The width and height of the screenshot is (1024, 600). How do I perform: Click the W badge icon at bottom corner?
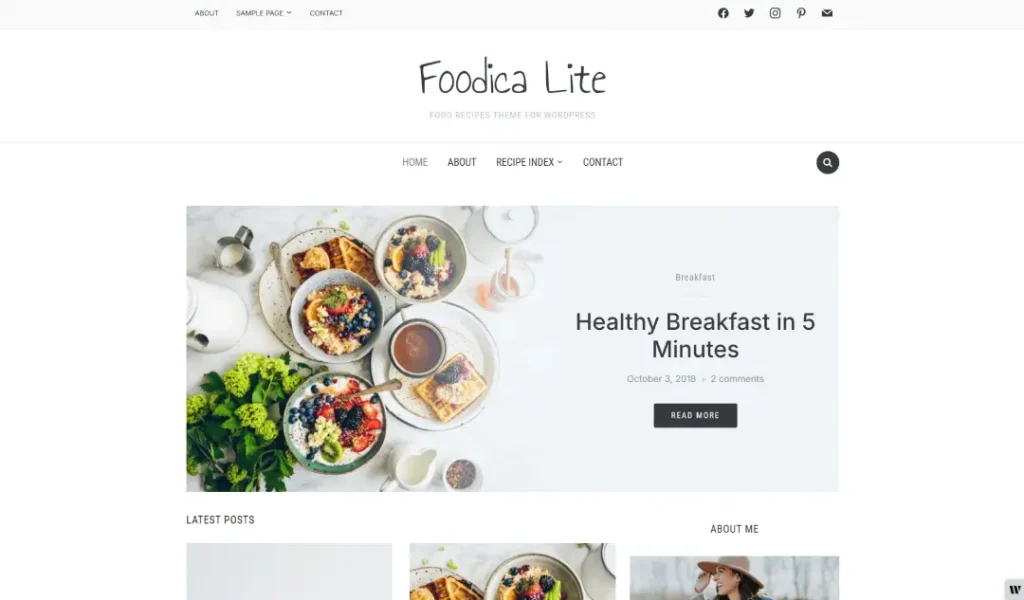pyautogui.click(x=1014, y=590)
